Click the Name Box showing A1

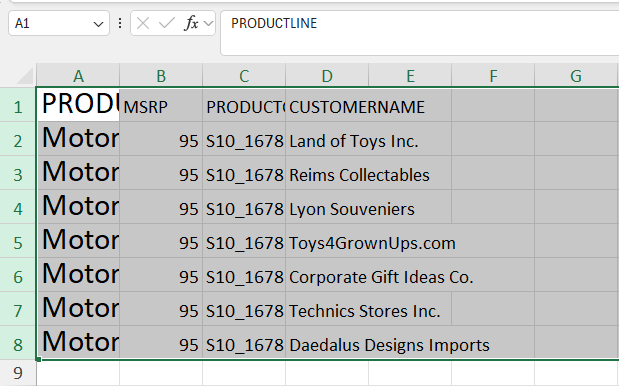point(58,23)
